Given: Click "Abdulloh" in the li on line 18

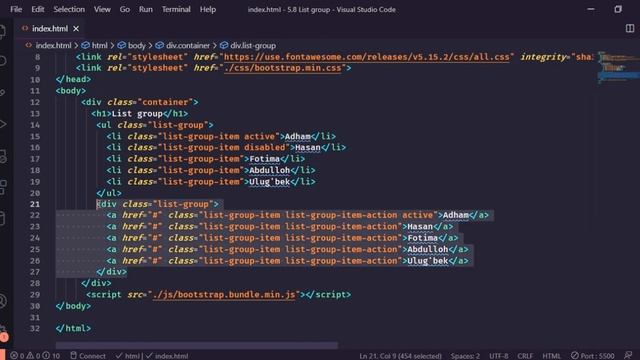Looking at the screenshot, I should [x=269, y=170].
